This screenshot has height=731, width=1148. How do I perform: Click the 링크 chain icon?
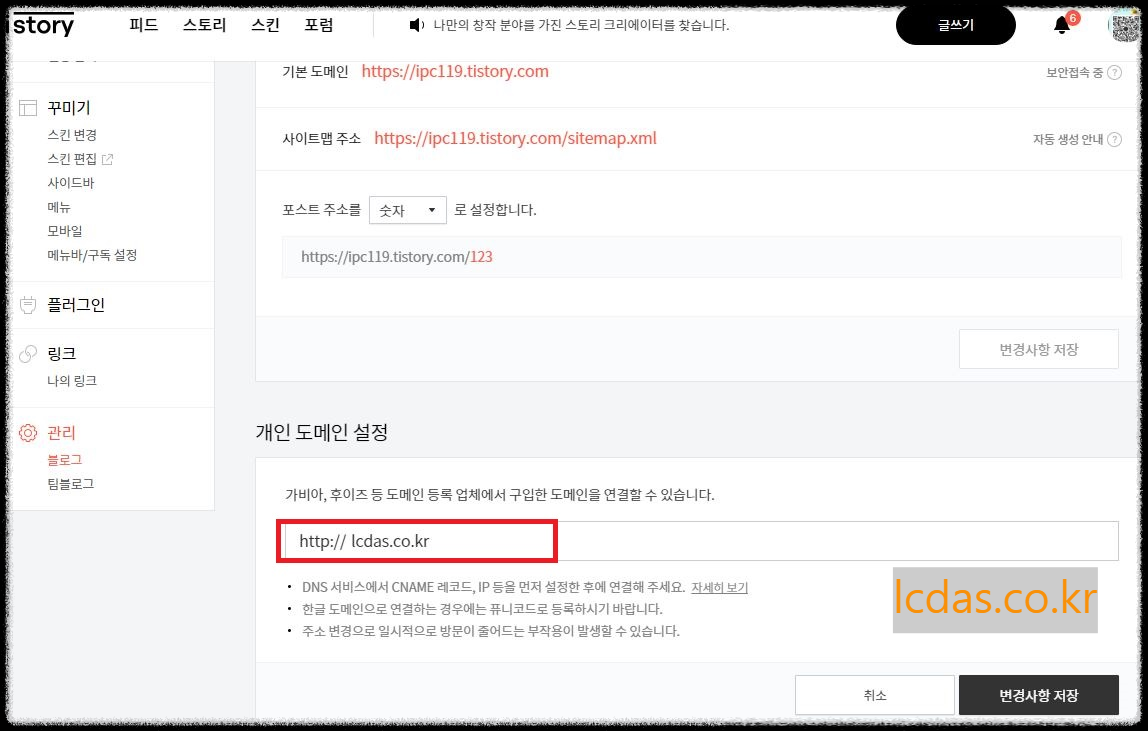pos(28,355)
